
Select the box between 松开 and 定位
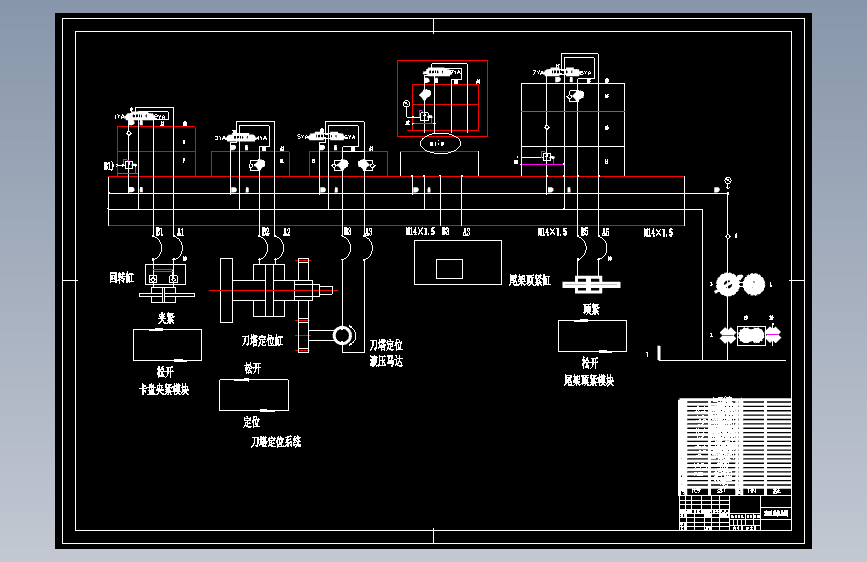(254, 395)
